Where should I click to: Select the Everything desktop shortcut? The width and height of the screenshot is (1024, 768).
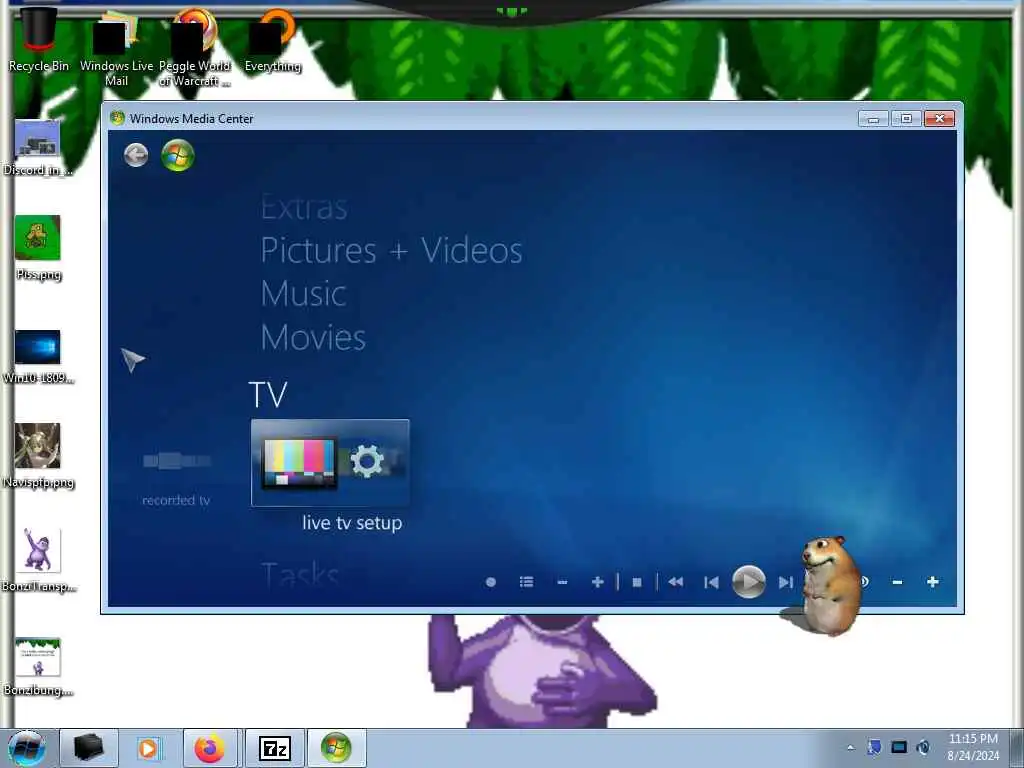click(x=272, y=40)
